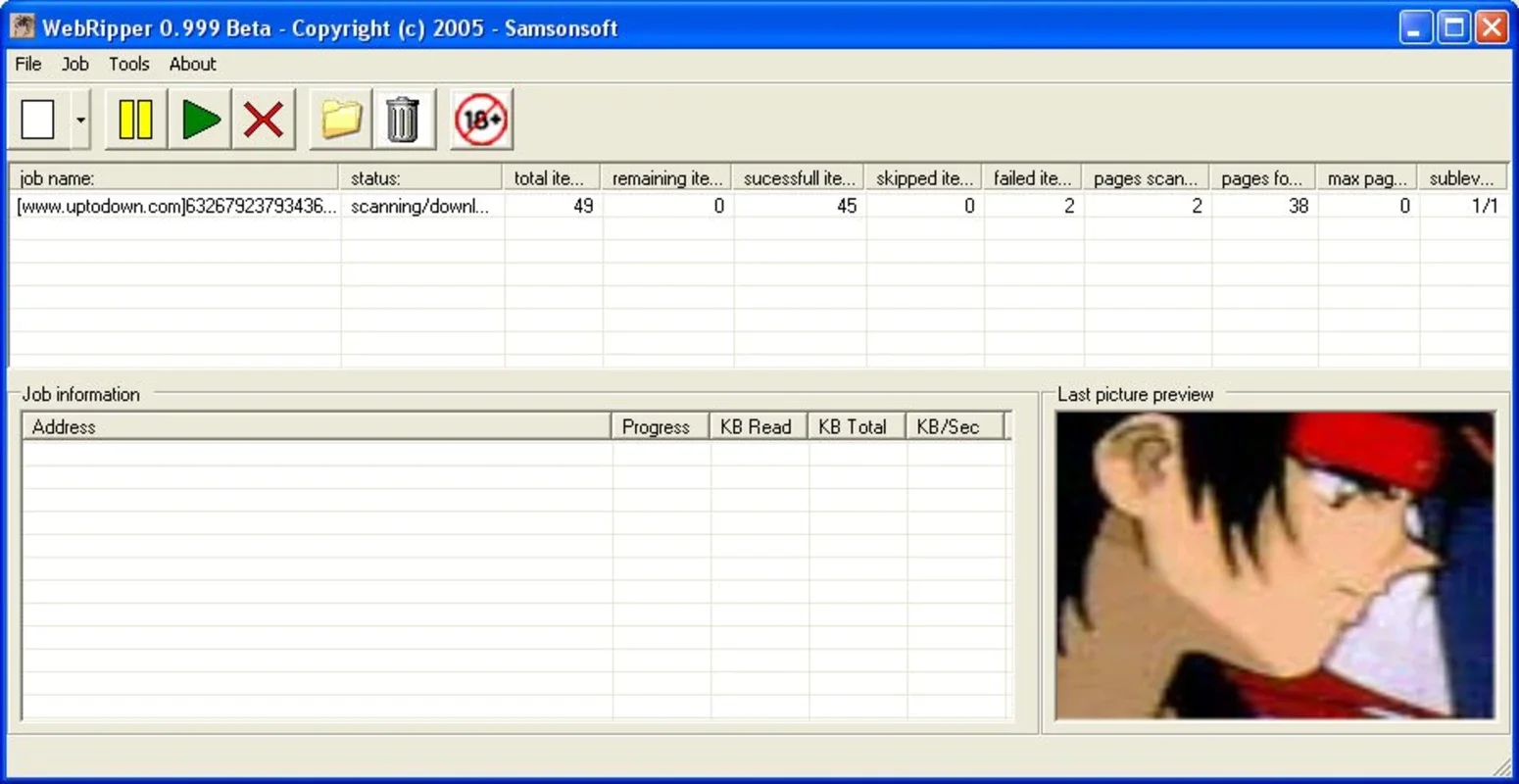Click the sucessfull items column header
Viewport: 1519px width, 784px height.
coord(798,177)
